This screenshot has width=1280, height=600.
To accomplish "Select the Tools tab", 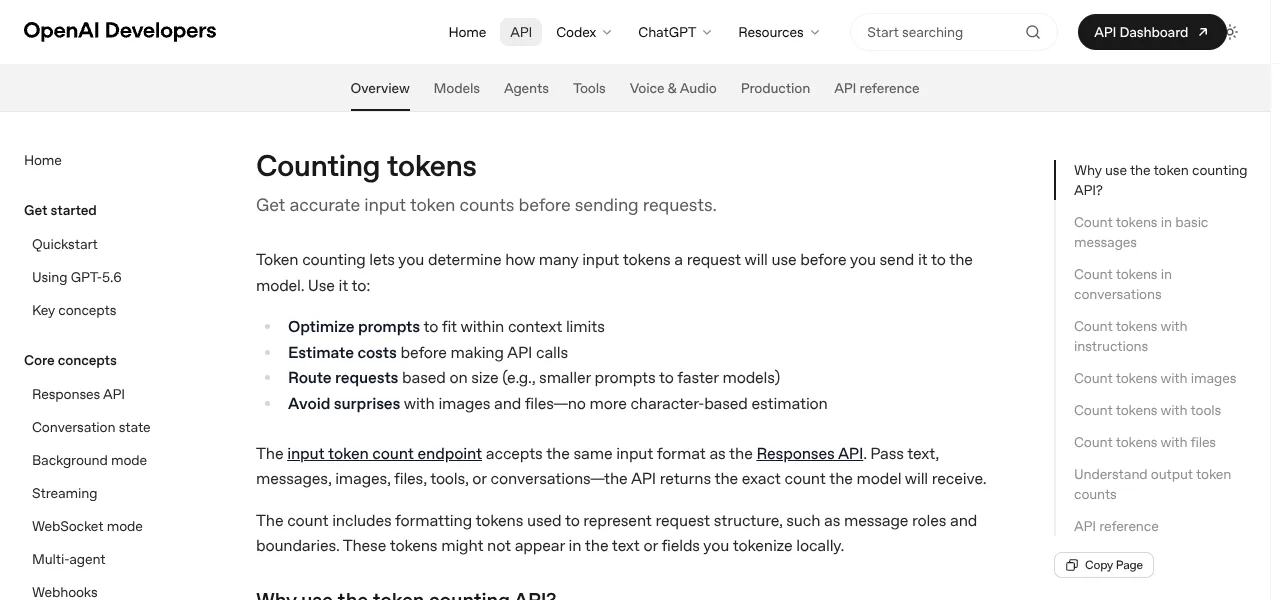I will [589, 88].
